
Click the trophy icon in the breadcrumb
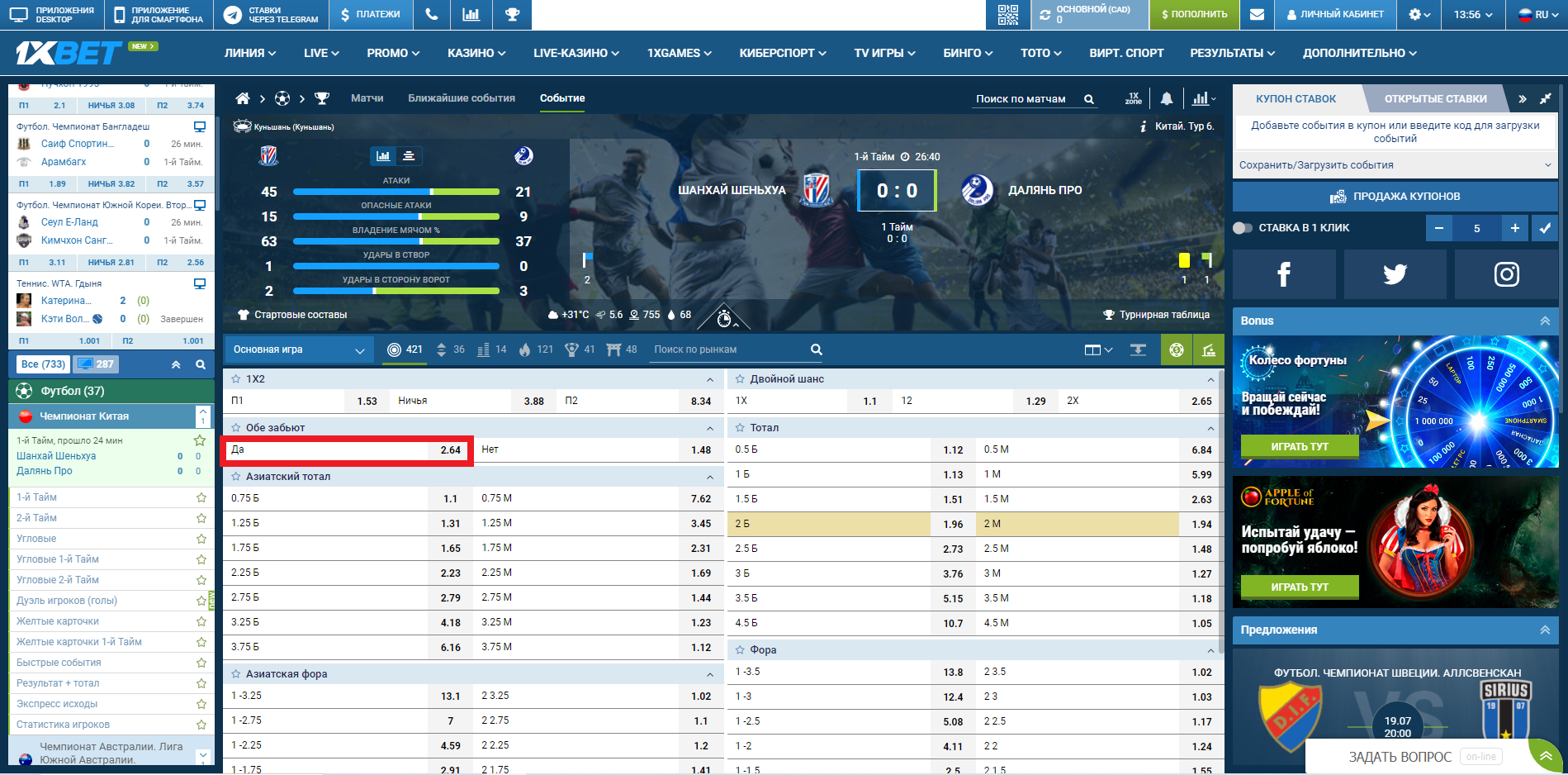[x=322, y=98]
